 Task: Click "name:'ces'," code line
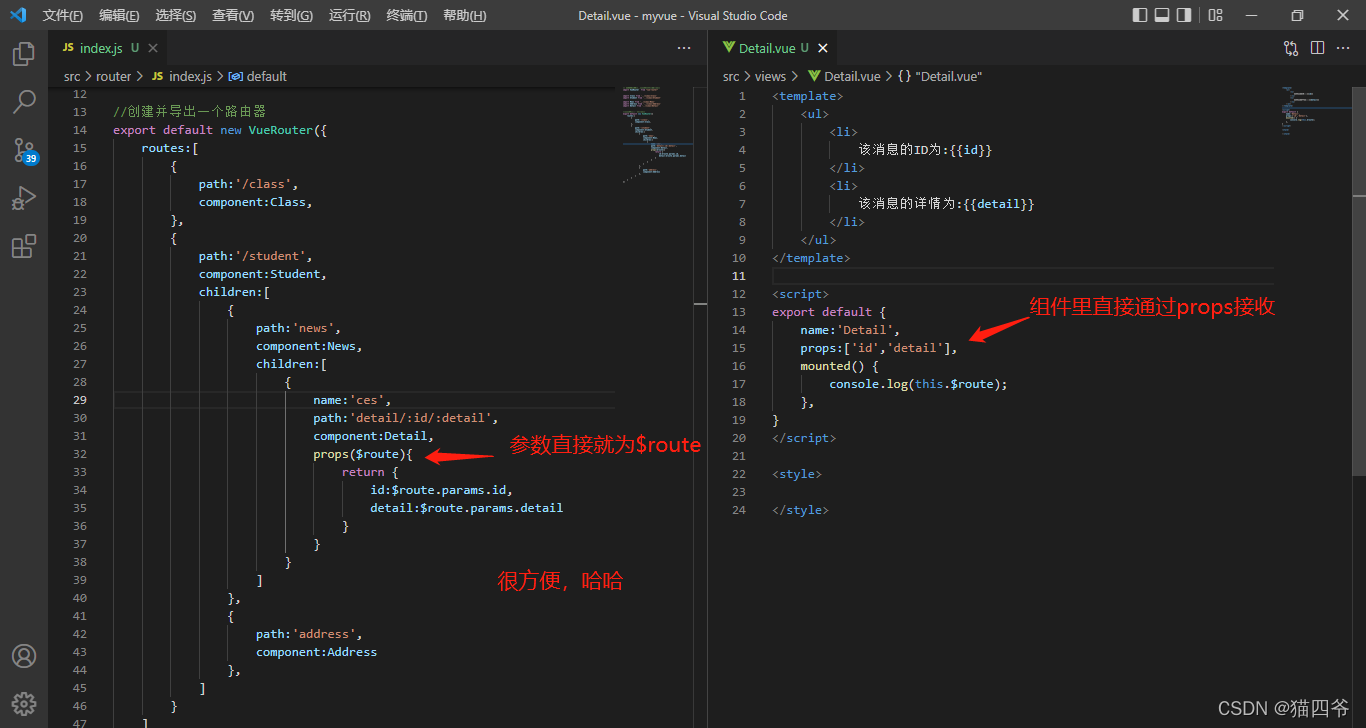click(x=352, y=400)
